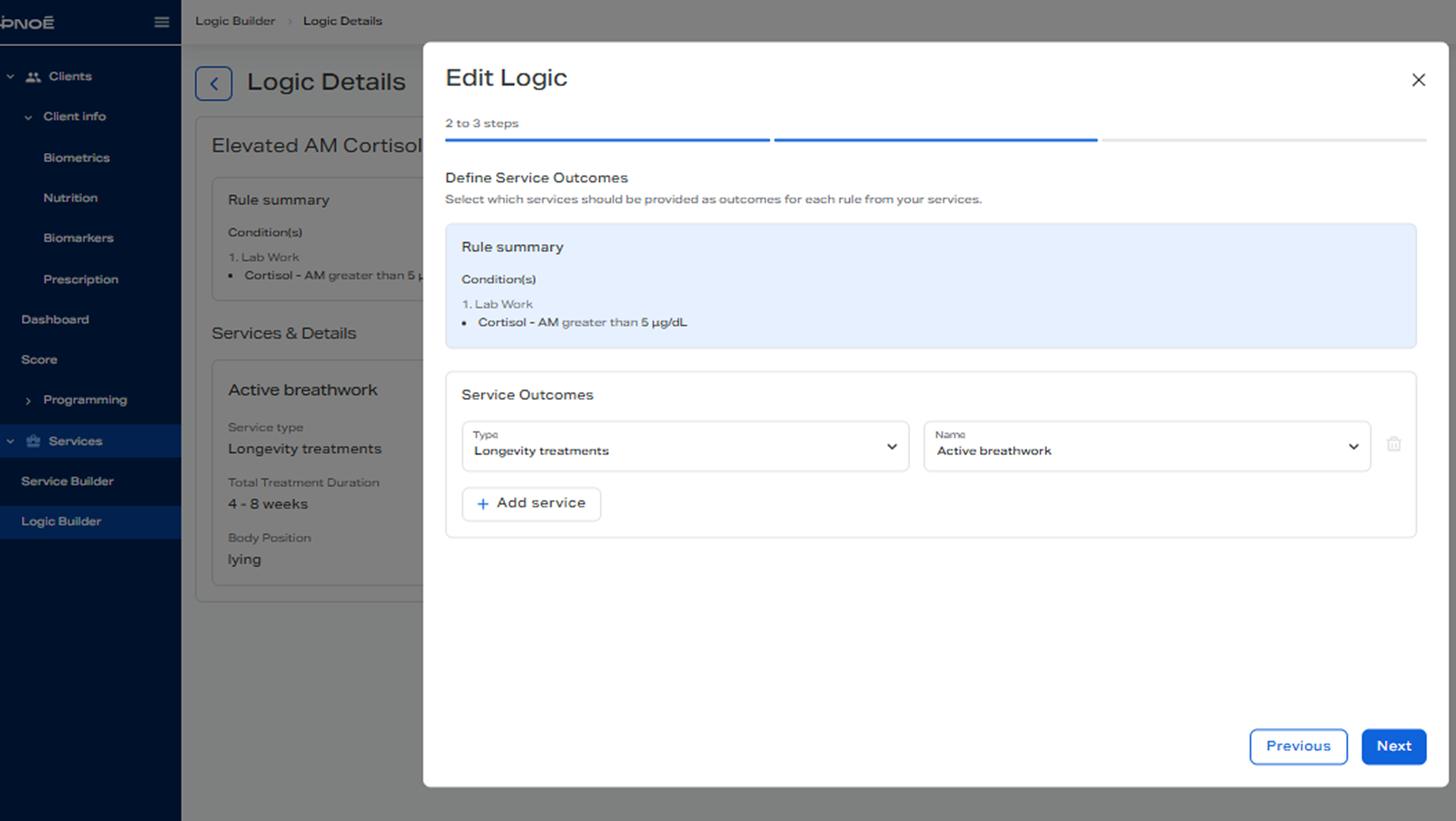Click the PNOE logo
The height and width of the screenshot is (821, 1456).
pyautogui.click(x=28, y=23)
